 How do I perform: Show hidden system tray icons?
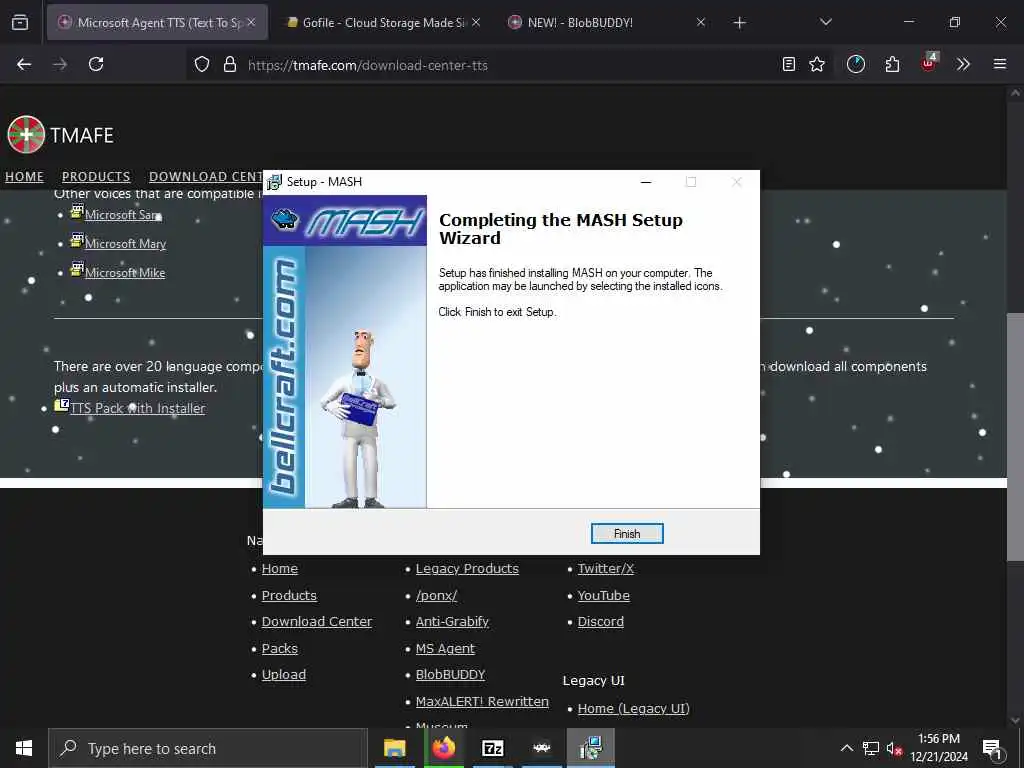[x=846, y=748]
